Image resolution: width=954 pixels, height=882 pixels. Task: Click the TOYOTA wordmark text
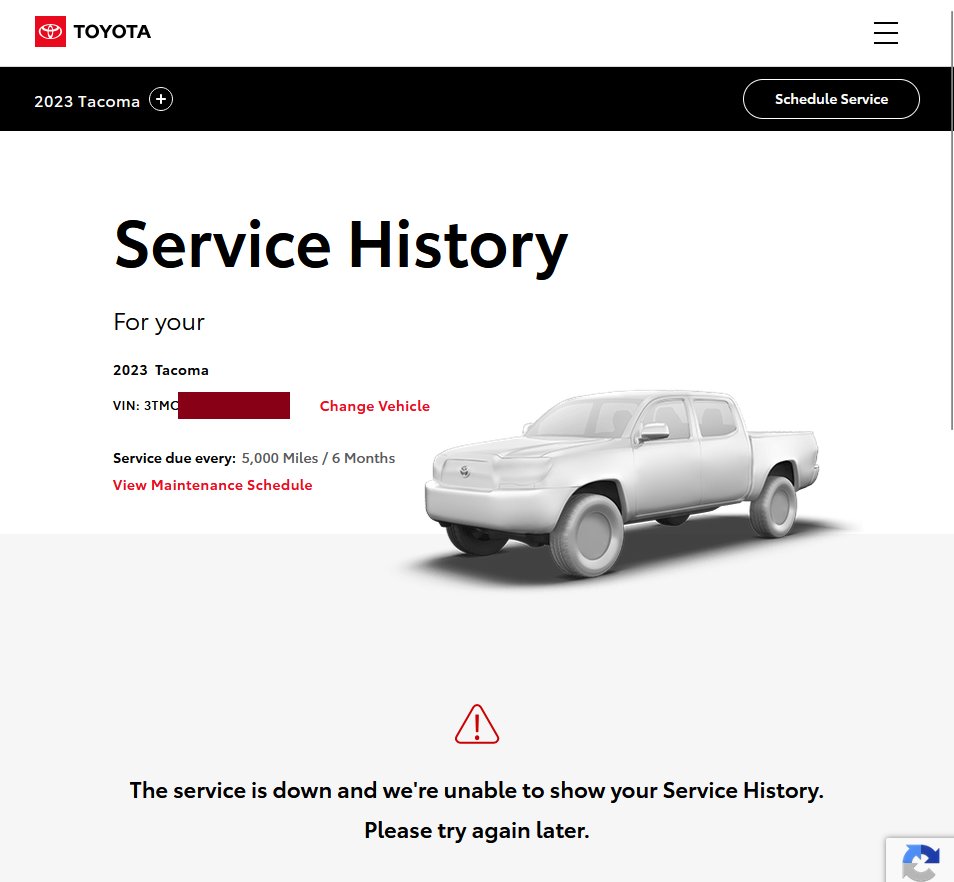point(113,32)
